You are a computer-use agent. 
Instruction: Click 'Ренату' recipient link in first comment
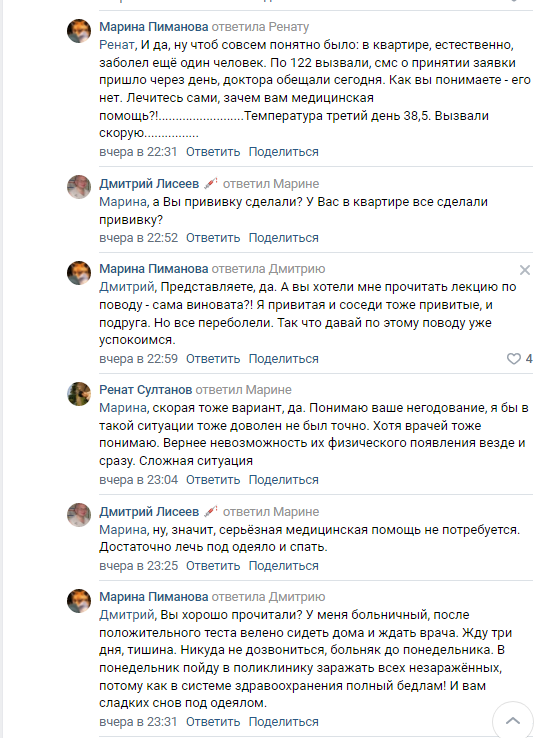coord(288,27)
